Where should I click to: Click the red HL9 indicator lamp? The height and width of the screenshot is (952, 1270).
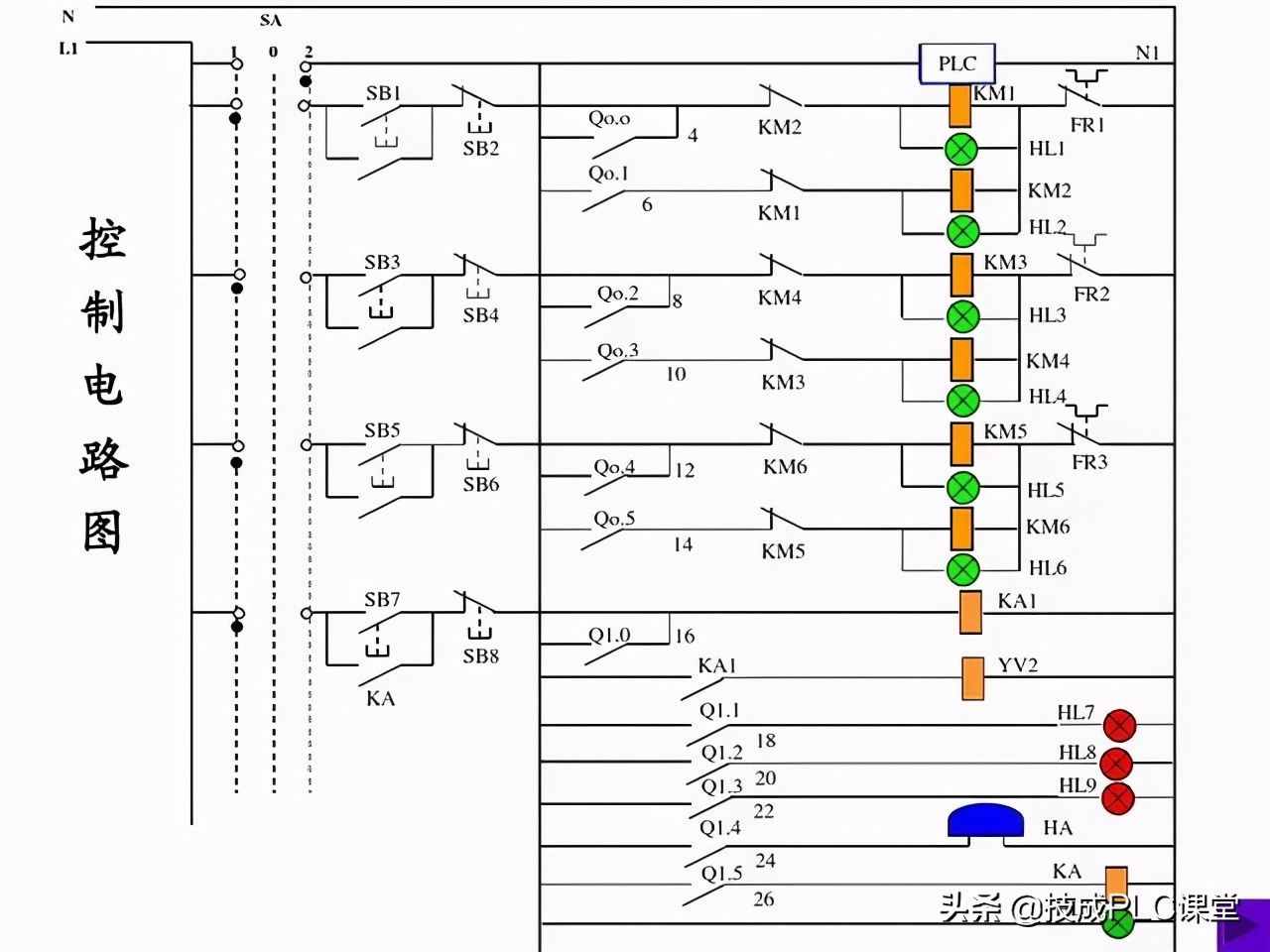tap(1118, 797)
